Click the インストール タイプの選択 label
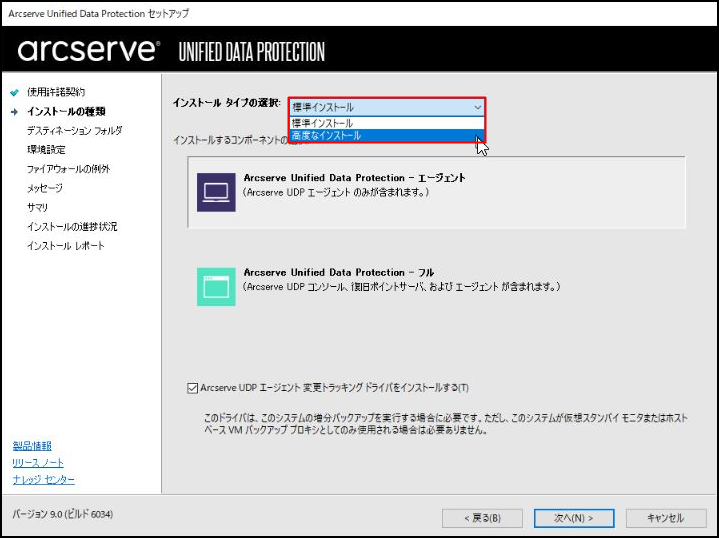The image size is (719, 538). (x=227, y=103)
